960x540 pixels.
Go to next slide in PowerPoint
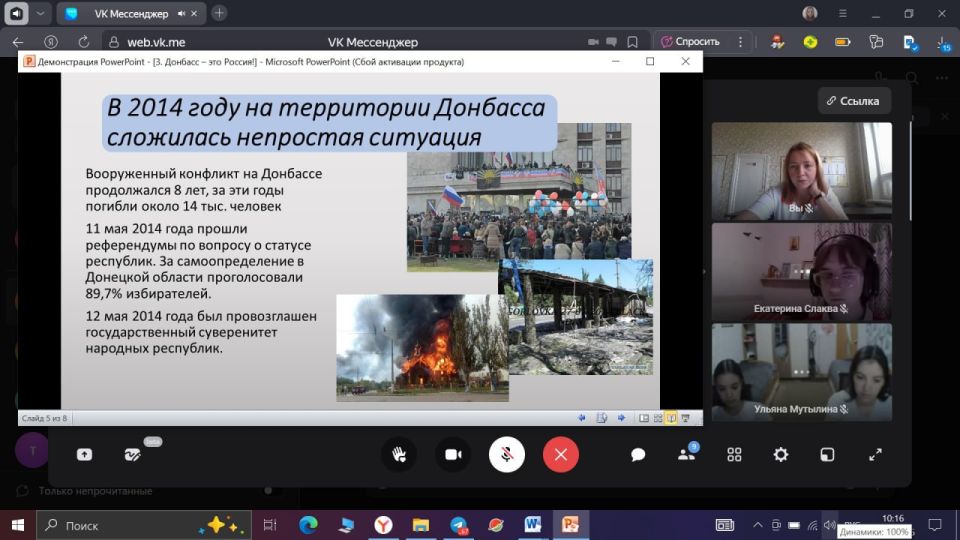(620, 418)
